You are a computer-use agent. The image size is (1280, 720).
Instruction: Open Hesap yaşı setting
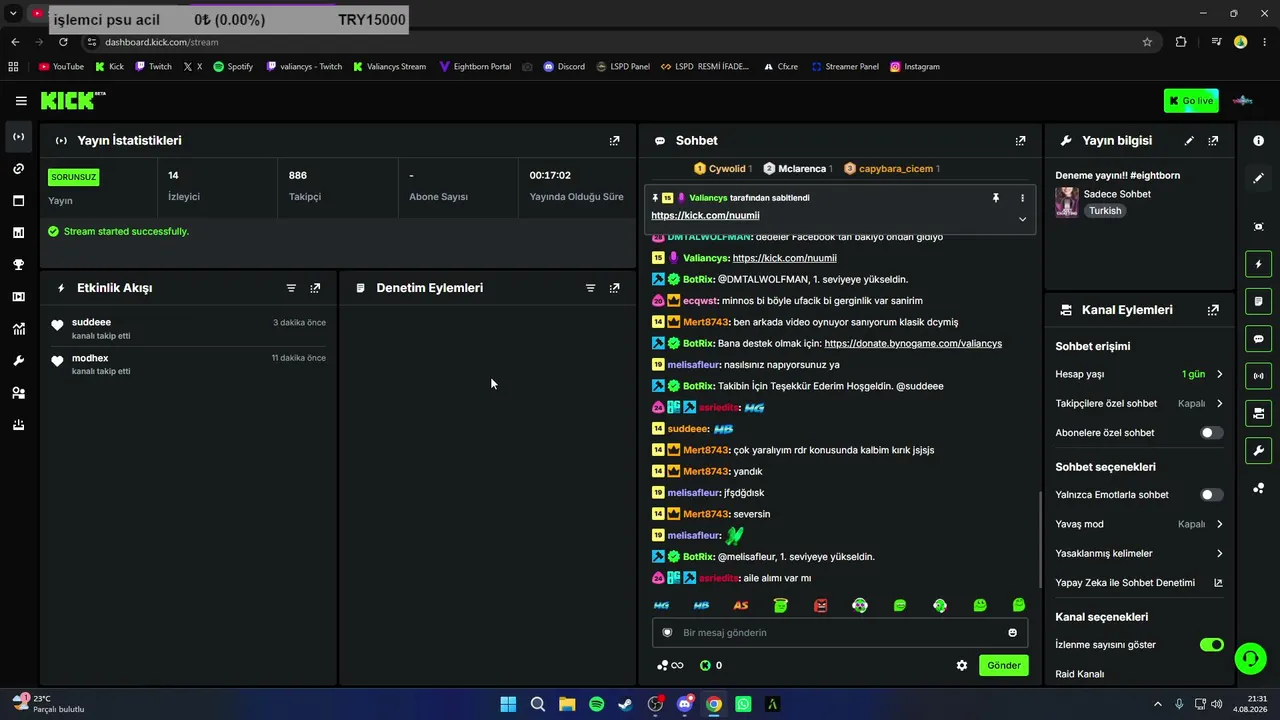pos(1139,374)
